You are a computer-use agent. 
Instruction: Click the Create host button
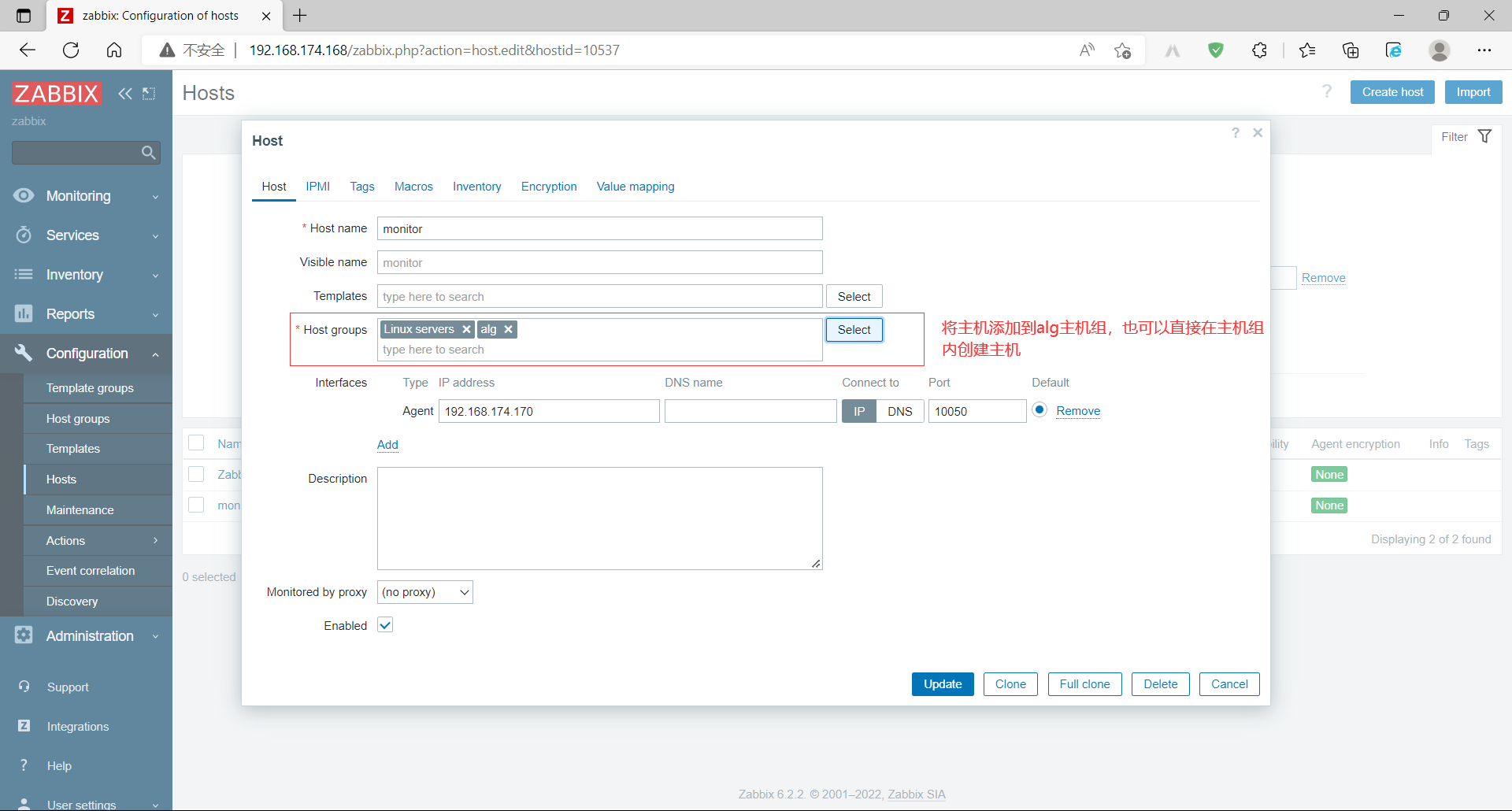(x=1392, y=92)
